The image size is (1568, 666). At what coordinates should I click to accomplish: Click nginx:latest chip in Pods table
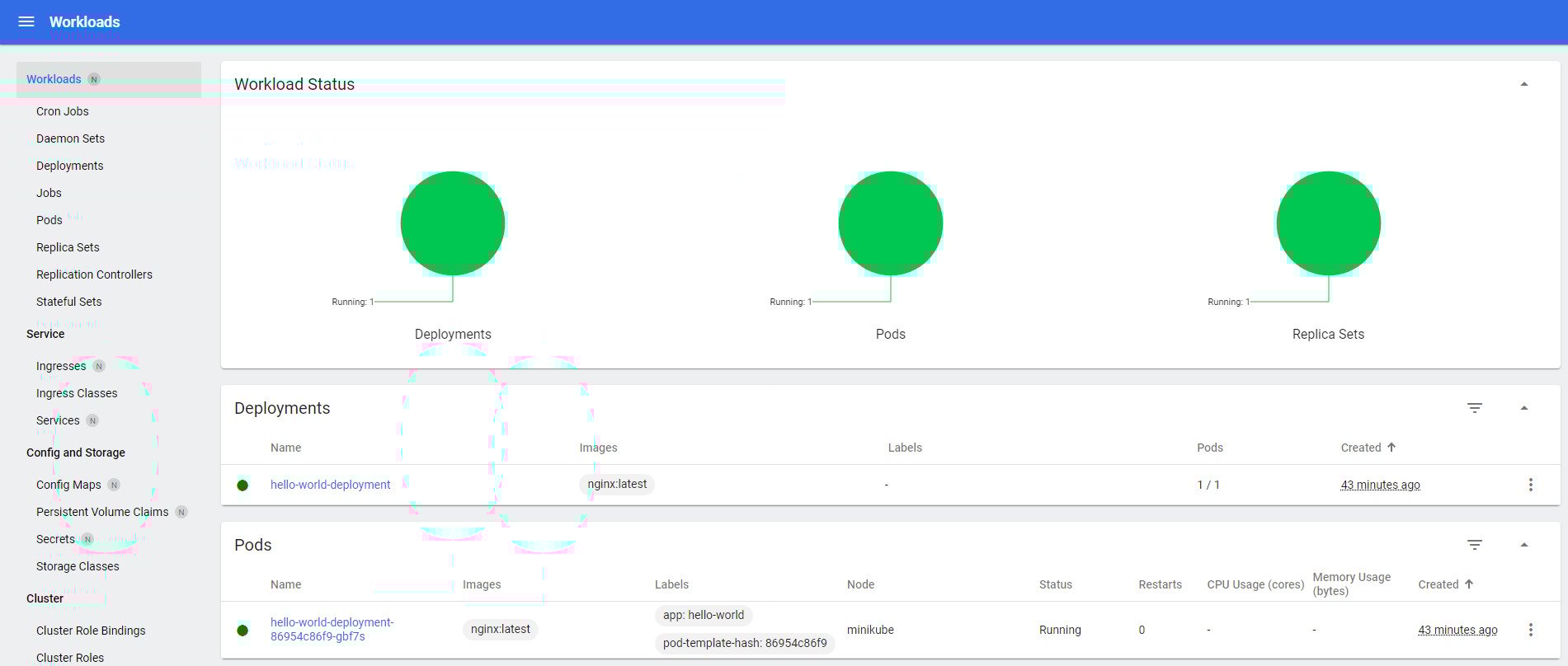[501, 629]
